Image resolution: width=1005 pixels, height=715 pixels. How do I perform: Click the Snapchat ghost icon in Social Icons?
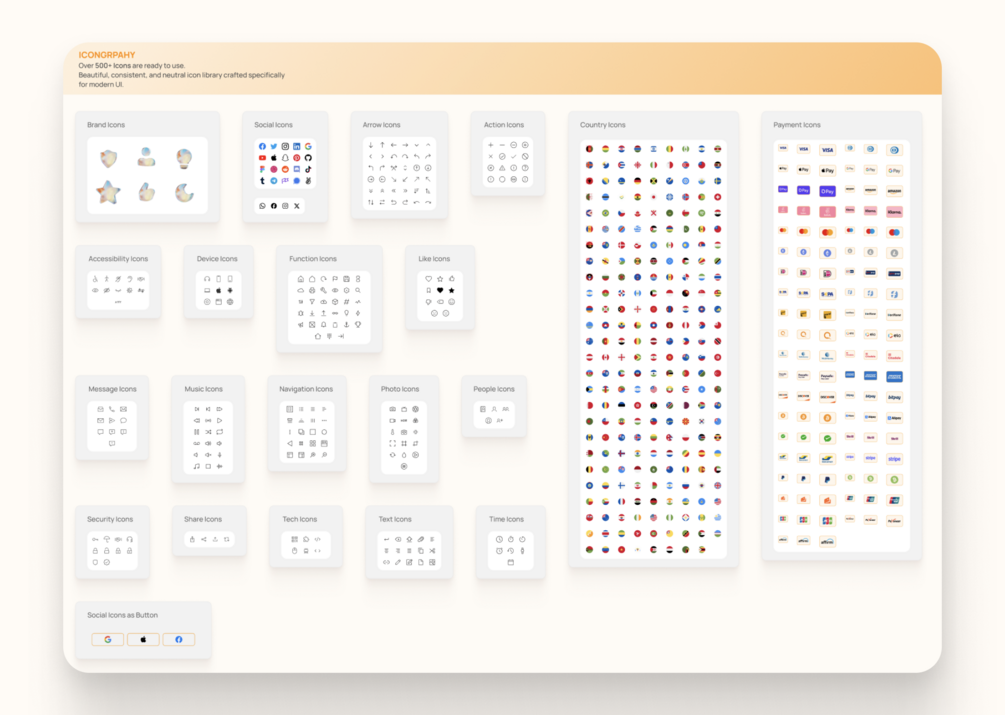point(285,158)
